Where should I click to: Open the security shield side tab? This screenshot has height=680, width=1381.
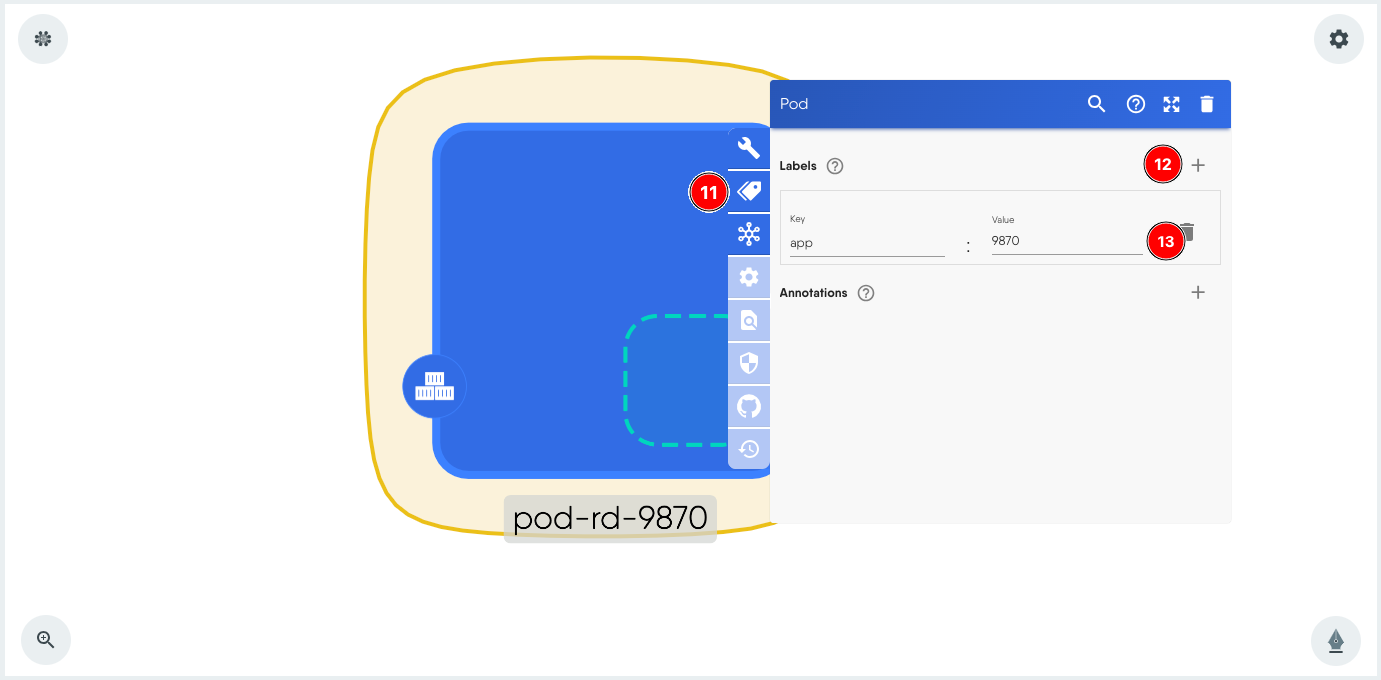click(x=748, y=363)
